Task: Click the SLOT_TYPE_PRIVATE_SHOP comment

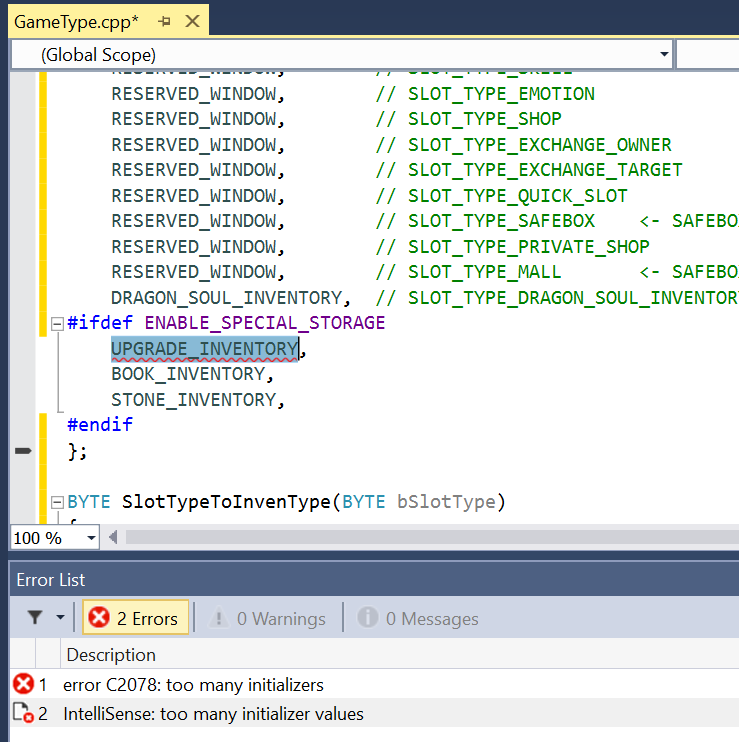Action: click(x=513, y=247)
